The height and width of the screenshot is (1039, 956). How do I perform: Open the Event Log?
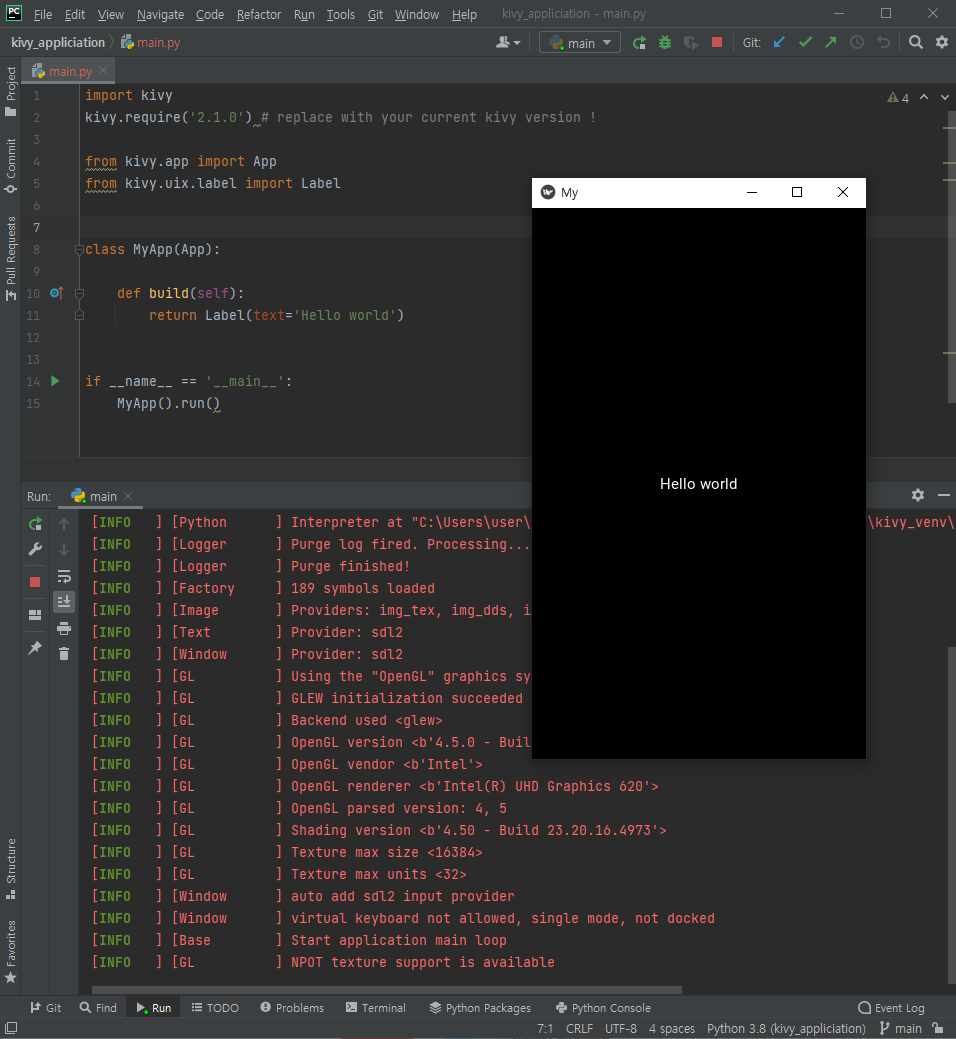coord(891,1008)
